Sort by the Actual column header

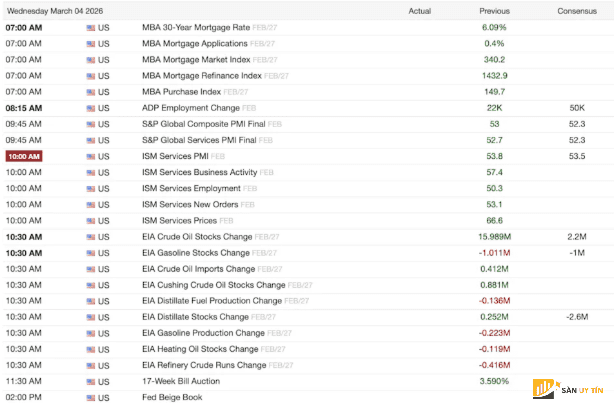pos(420,10)
